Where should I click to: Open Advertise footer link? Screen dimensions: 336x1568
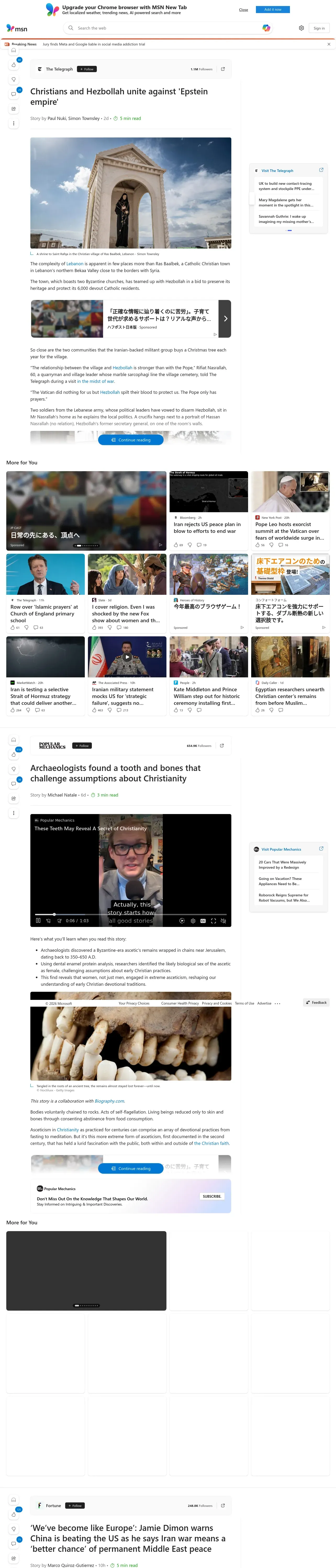click(264, 1003)
